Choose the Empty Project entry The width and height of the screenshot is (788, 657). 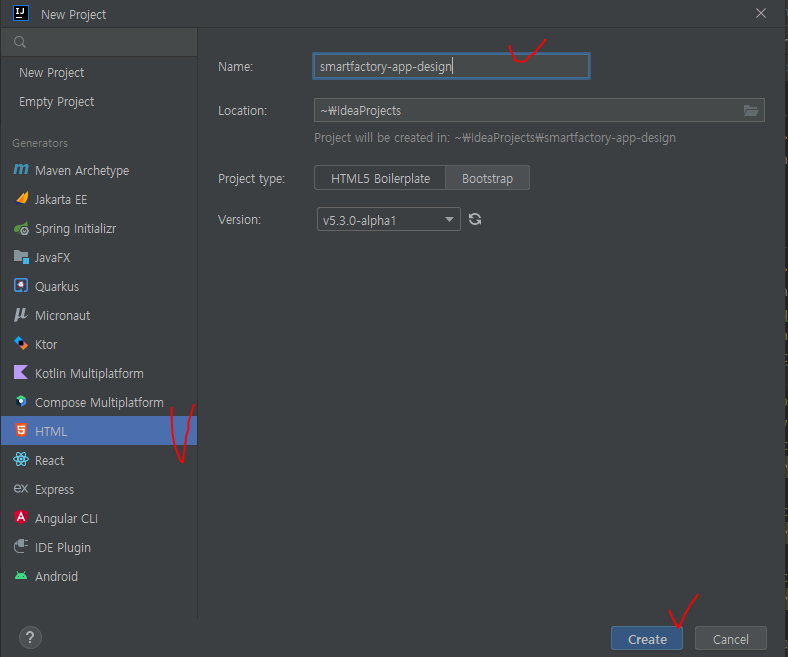56,102
